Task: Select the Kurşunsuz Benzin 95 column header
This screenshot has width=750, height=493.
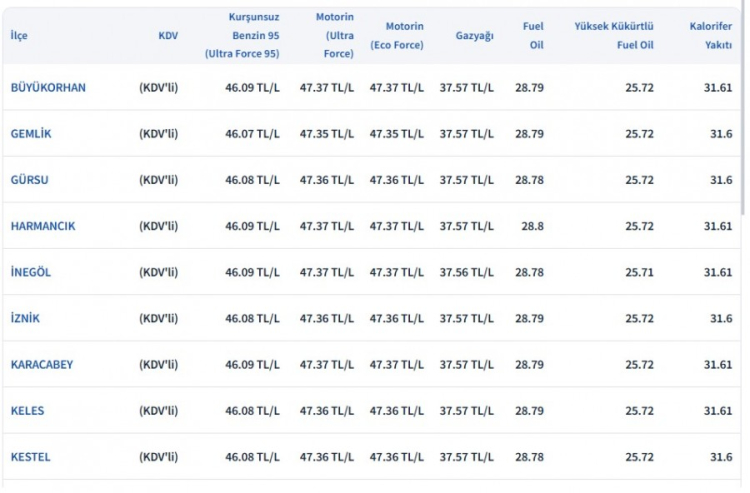Action: click(x=243, y=35)
